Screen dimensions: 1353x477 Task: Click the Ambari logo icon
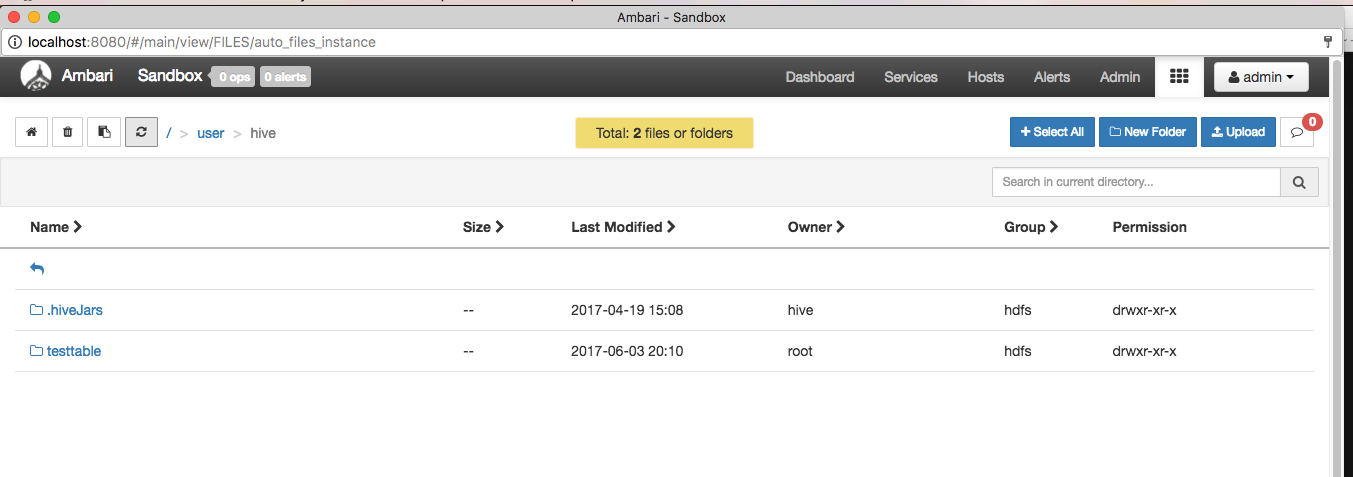tap(36, 76)
